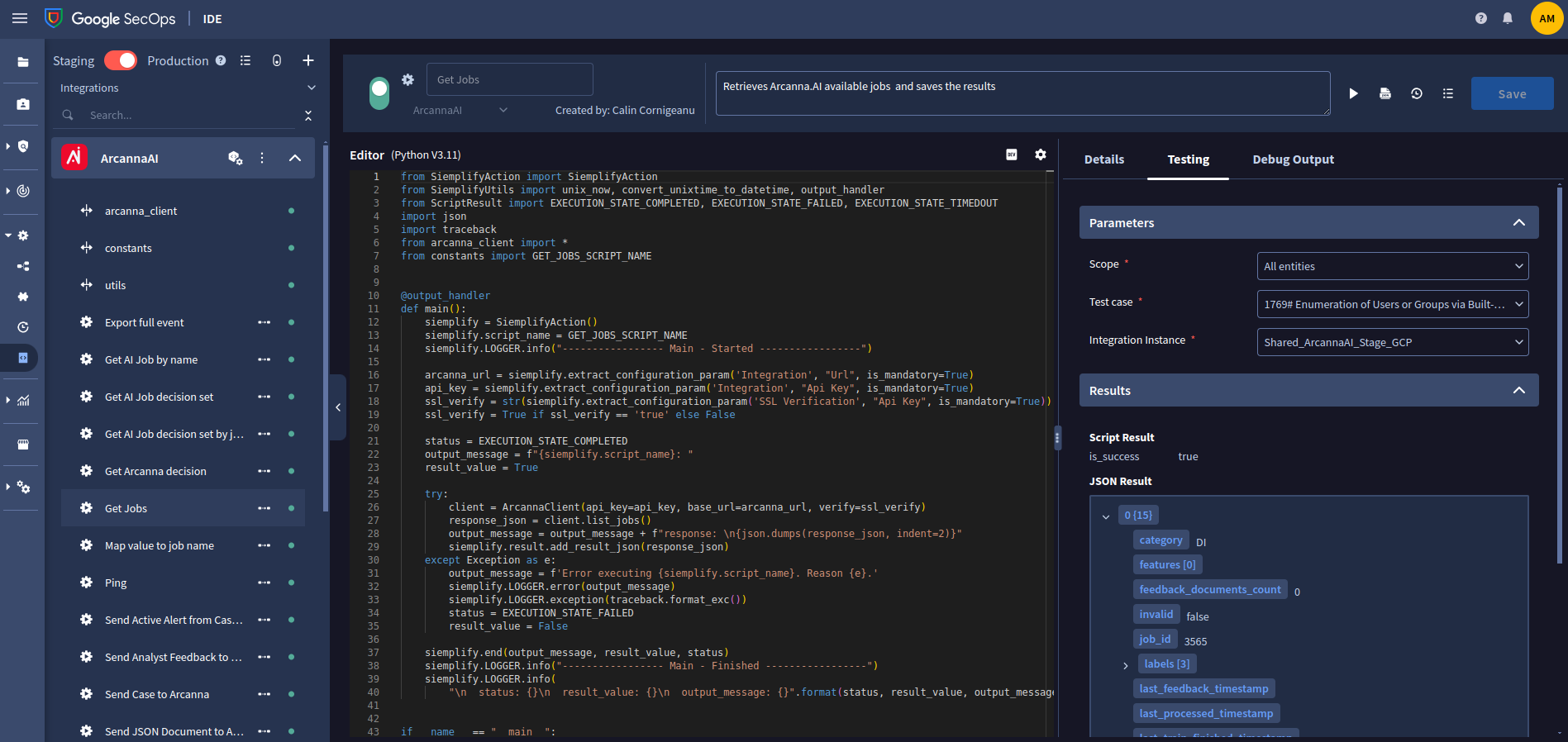Open ArcannaAI three-dot options menu
Screen dimensions: 1568x742
[x=262, y=158]
